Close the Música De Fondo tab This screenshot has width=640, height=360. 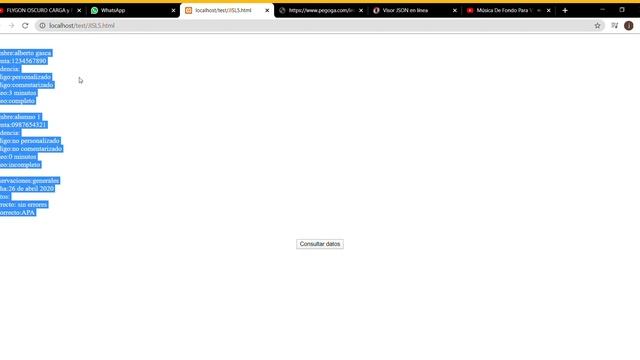pos(549,11)
